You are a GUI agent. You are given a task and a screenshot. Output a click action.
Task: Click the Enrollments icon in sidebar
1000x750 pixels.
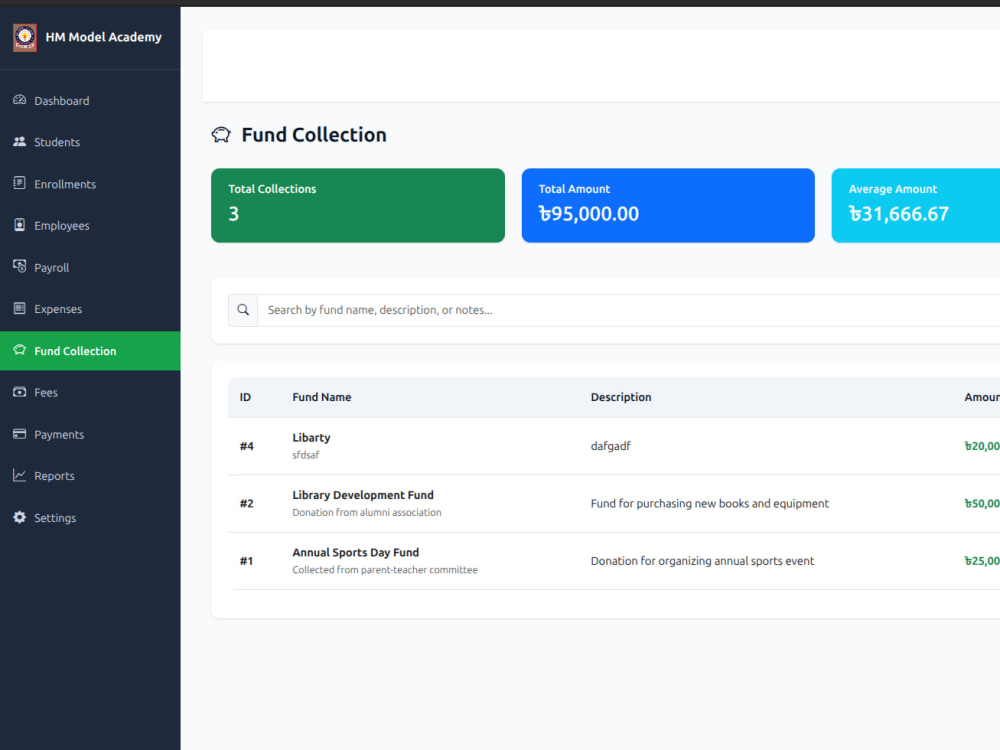click(20, 183)
